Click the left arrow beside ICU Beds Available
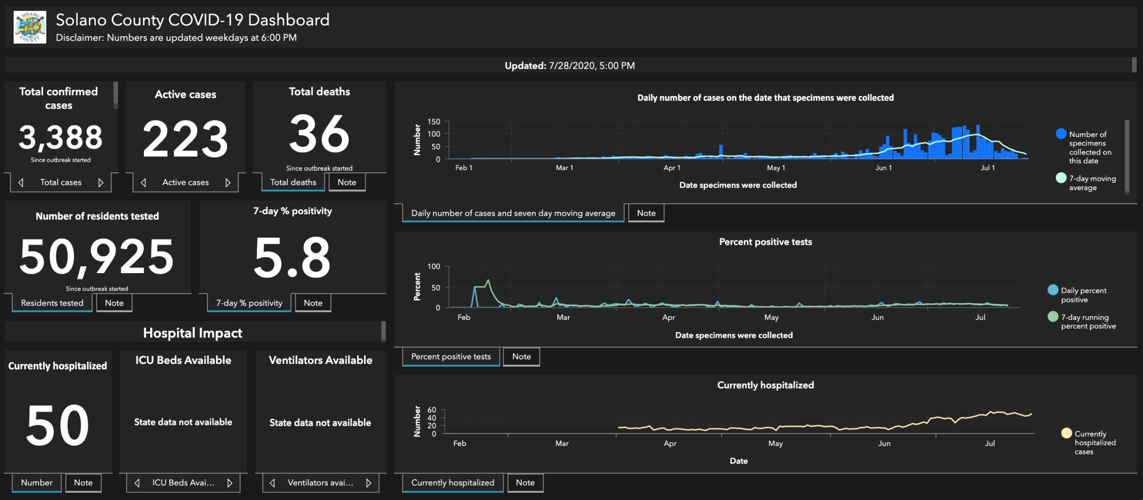Viewport: 1143px width, 500px height. point(137,483)
